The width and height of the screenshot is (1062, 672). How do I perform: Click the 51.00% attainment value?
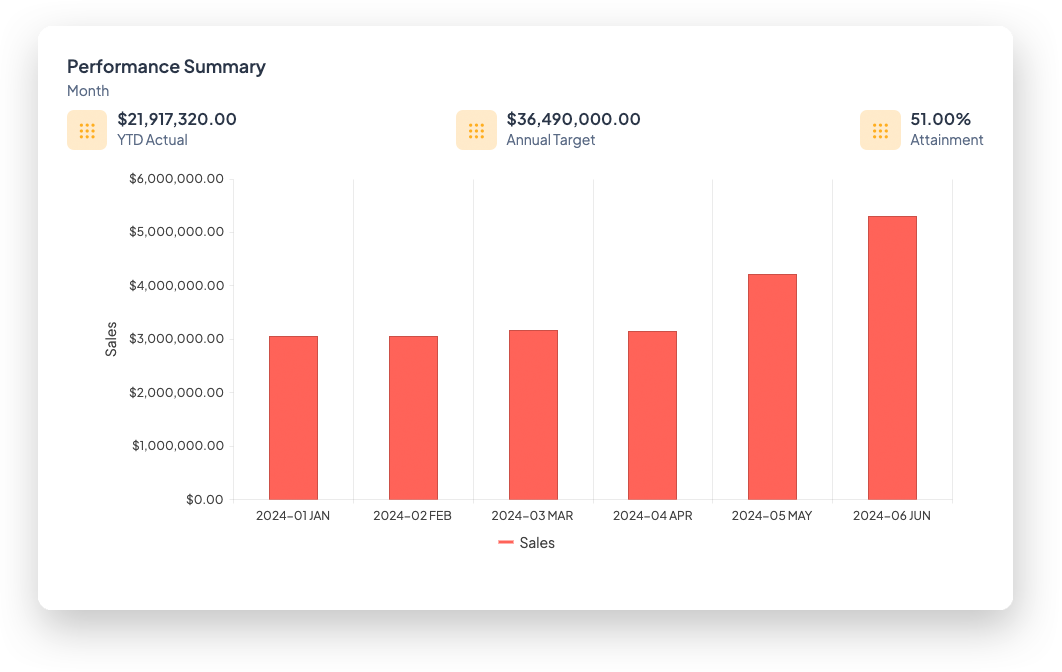pos(940,119)
